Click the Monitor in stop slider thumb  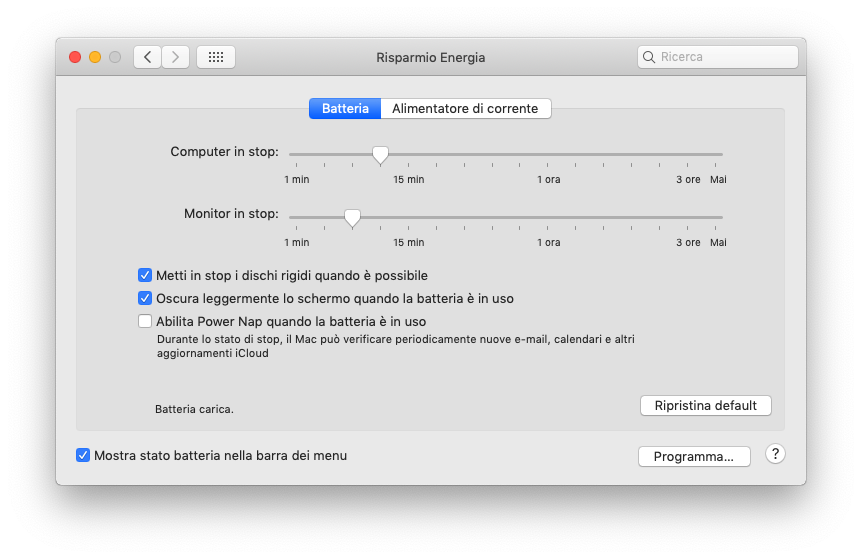[352, 218]
